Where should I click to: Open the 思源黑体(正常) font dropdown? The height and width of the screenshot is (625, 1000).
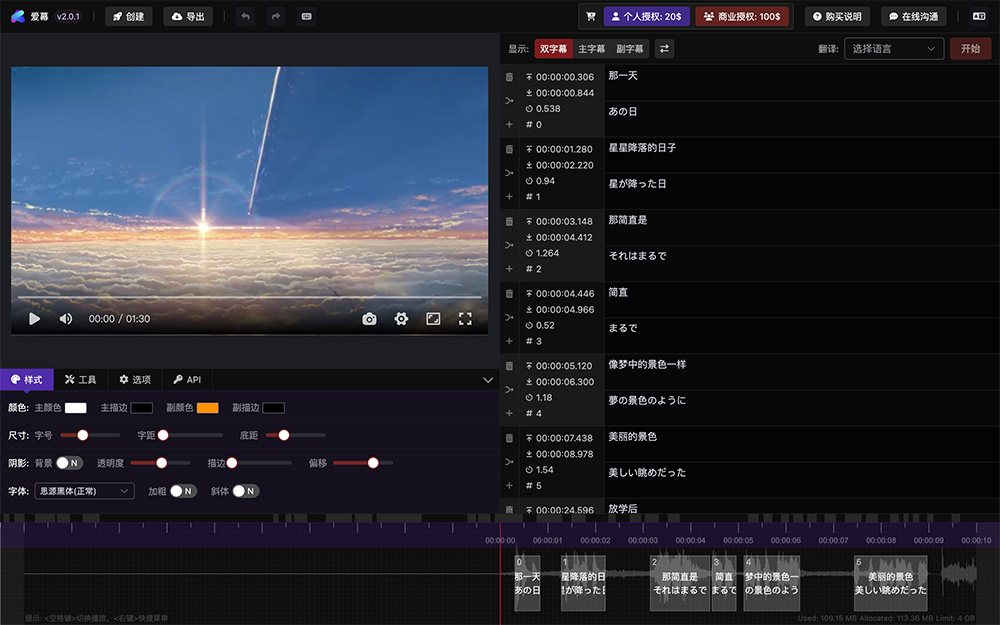[x=84, y=491]
